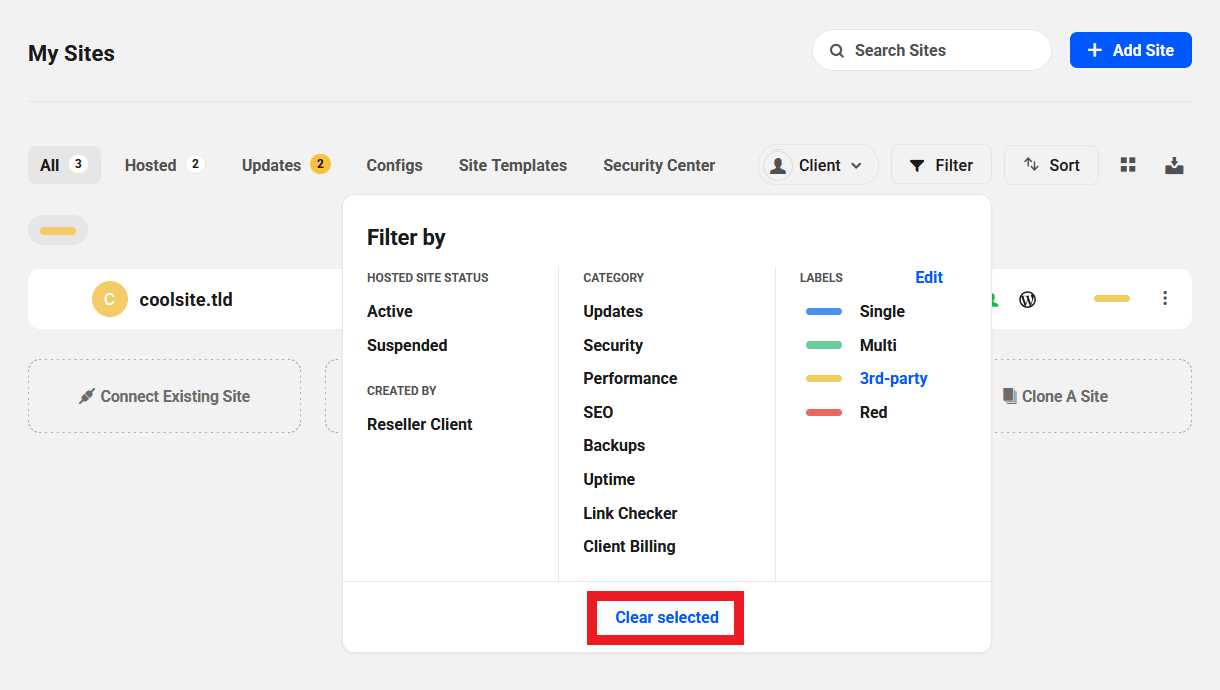Screen dimensions: 1220x690
Task: Toggle the Suspended status filter
Action: tap(407, 345)
